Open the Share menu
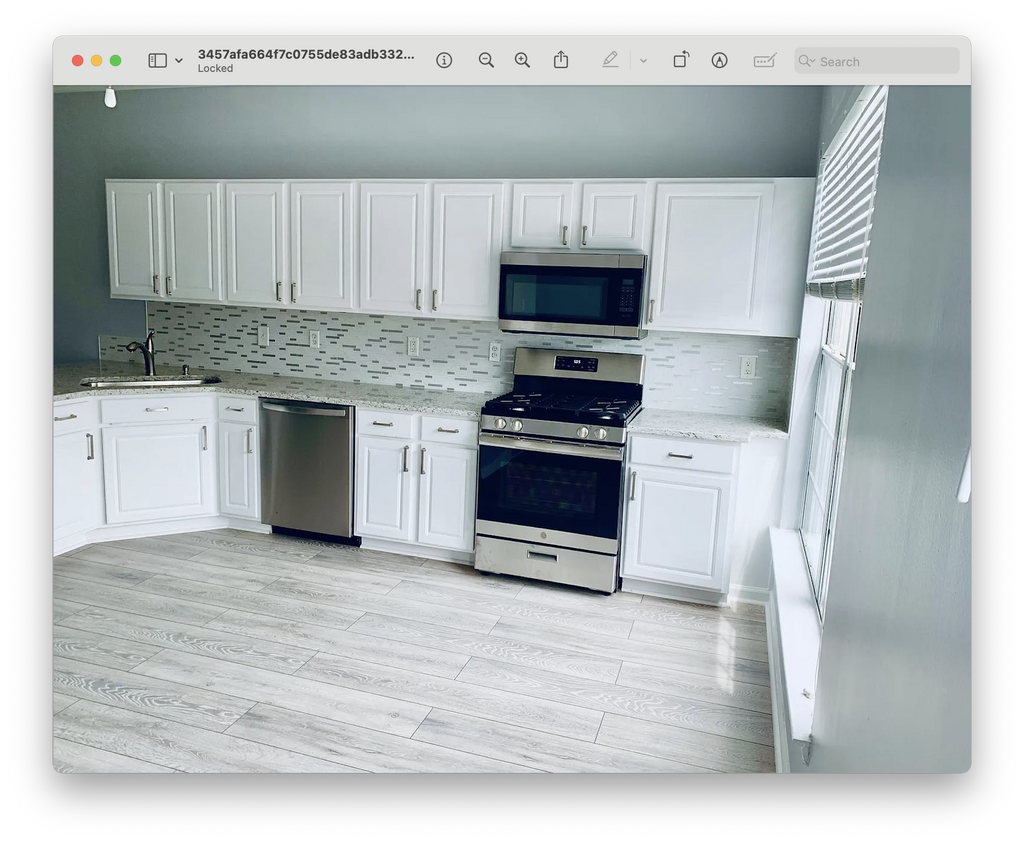 [561, 60]
